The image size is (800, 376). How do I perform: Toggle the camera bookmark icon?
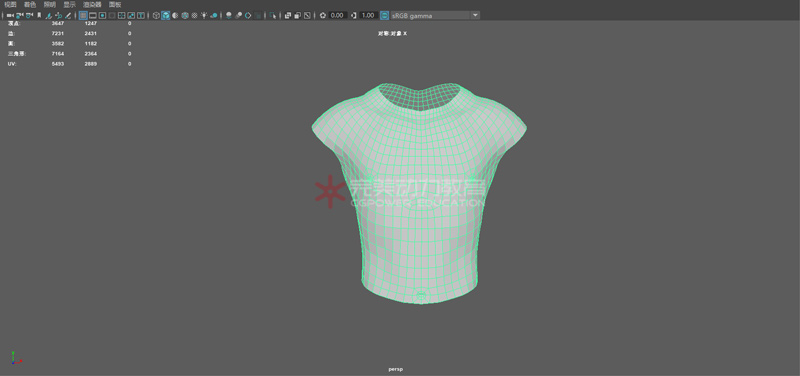coord(39,15)
